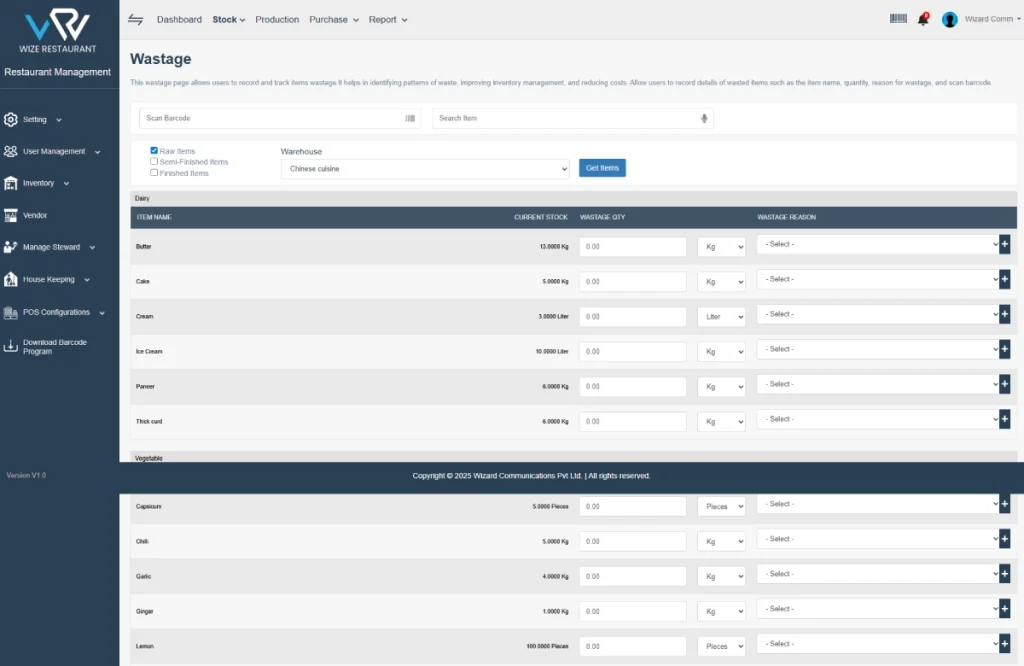This screenshot has height=666, width=1024.
Task: Enable the Semi-Finished Items checkbox
Action: [154, 162]
